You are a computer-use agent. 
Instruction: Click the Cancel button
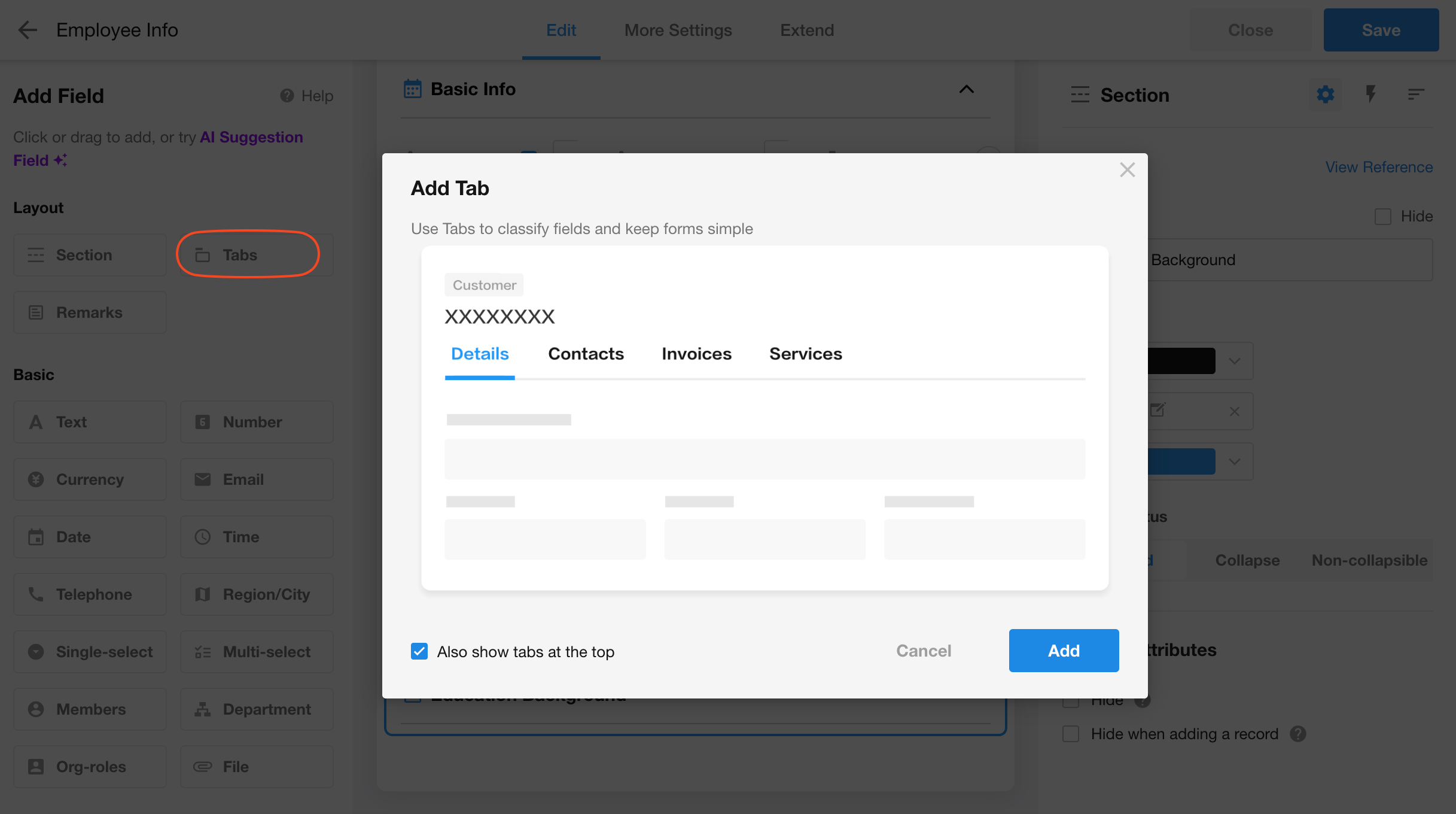click(x=923, y=651)
